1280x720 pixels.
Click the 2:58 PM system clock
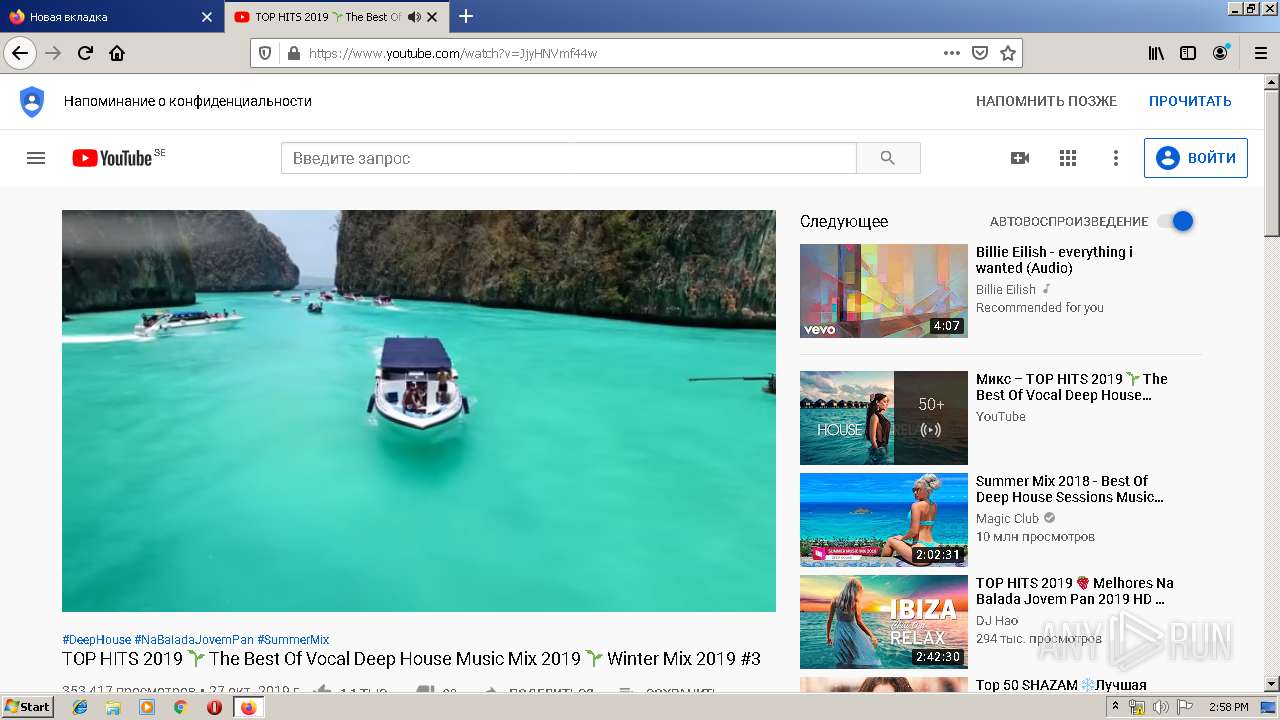coord(1228,707)
